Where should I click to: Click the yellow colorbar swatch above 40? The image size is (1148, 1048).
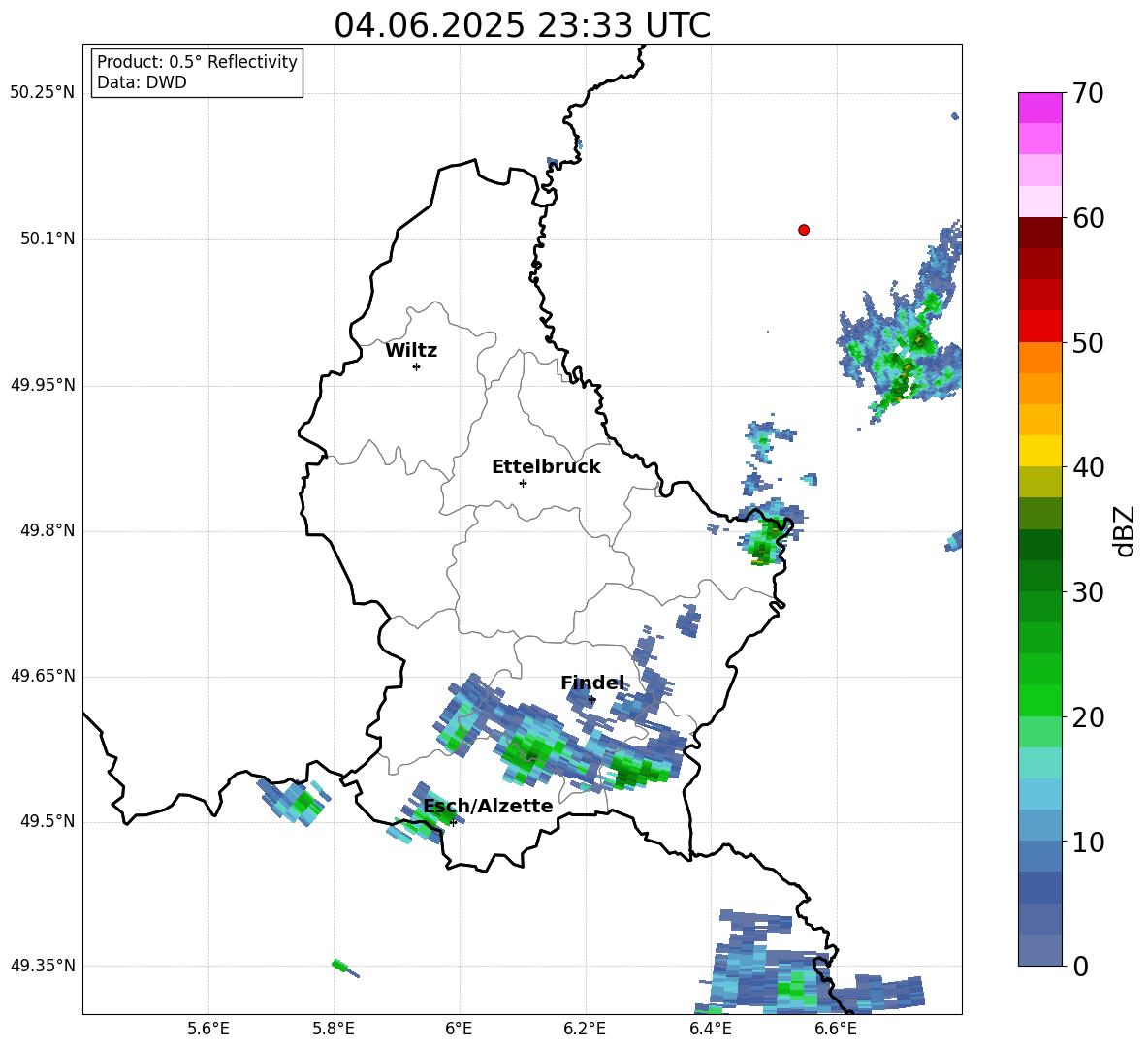[x=1039, y=451]
